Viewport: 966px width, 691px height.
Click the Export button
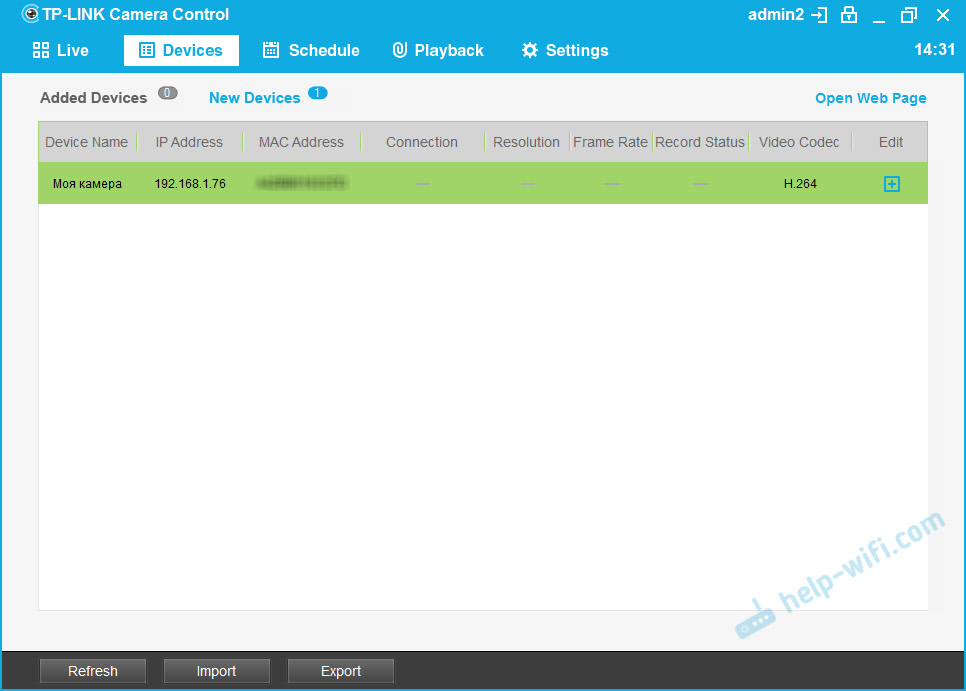point(340,671)
